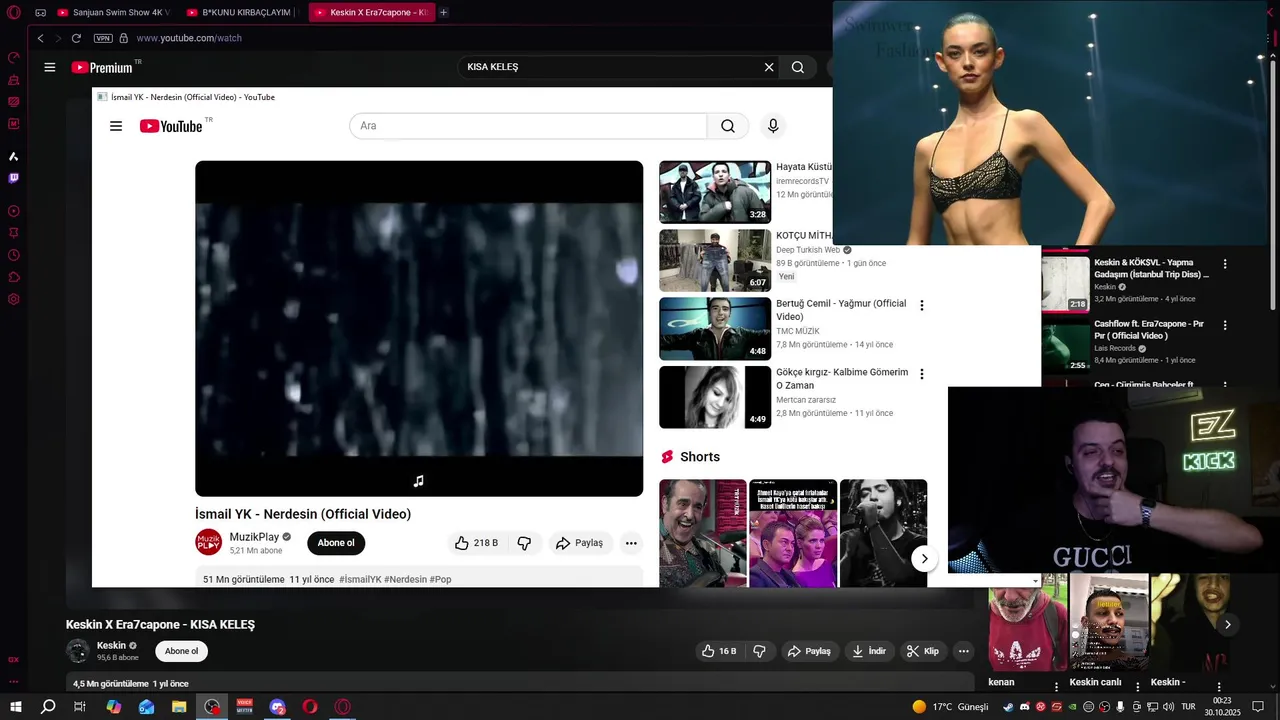Open OBS Studio from taskbar

[212, 707]
